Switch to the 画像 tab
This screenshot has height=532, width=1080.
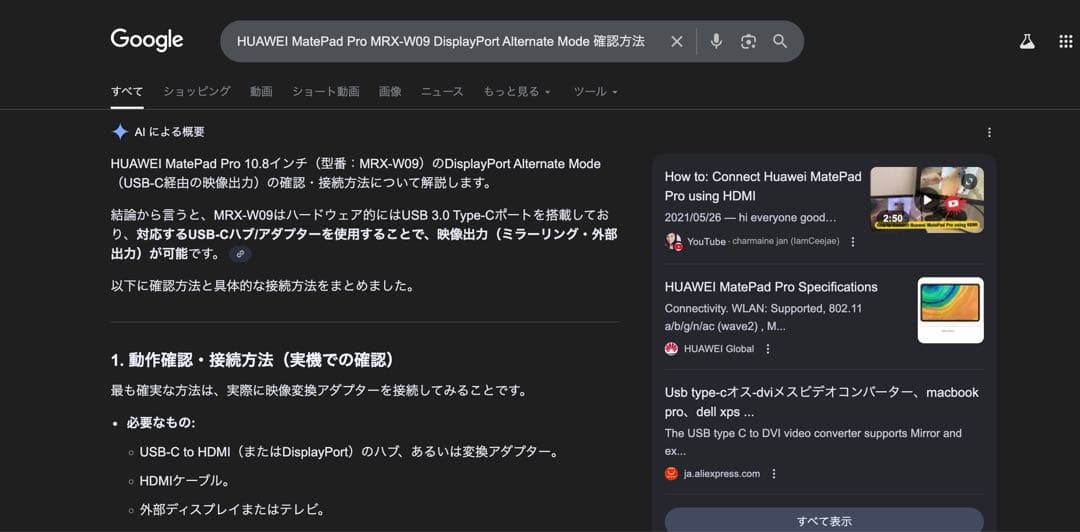390,92
